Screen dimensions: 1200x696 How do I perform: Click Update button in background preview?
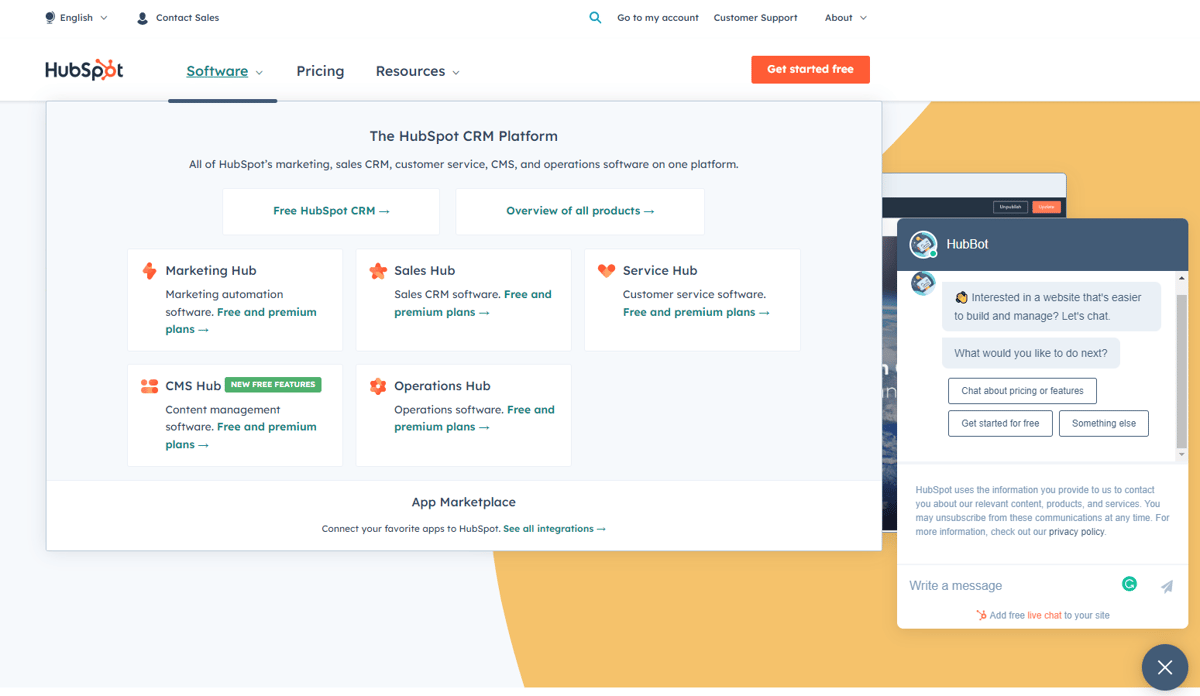click(1046, 207)
